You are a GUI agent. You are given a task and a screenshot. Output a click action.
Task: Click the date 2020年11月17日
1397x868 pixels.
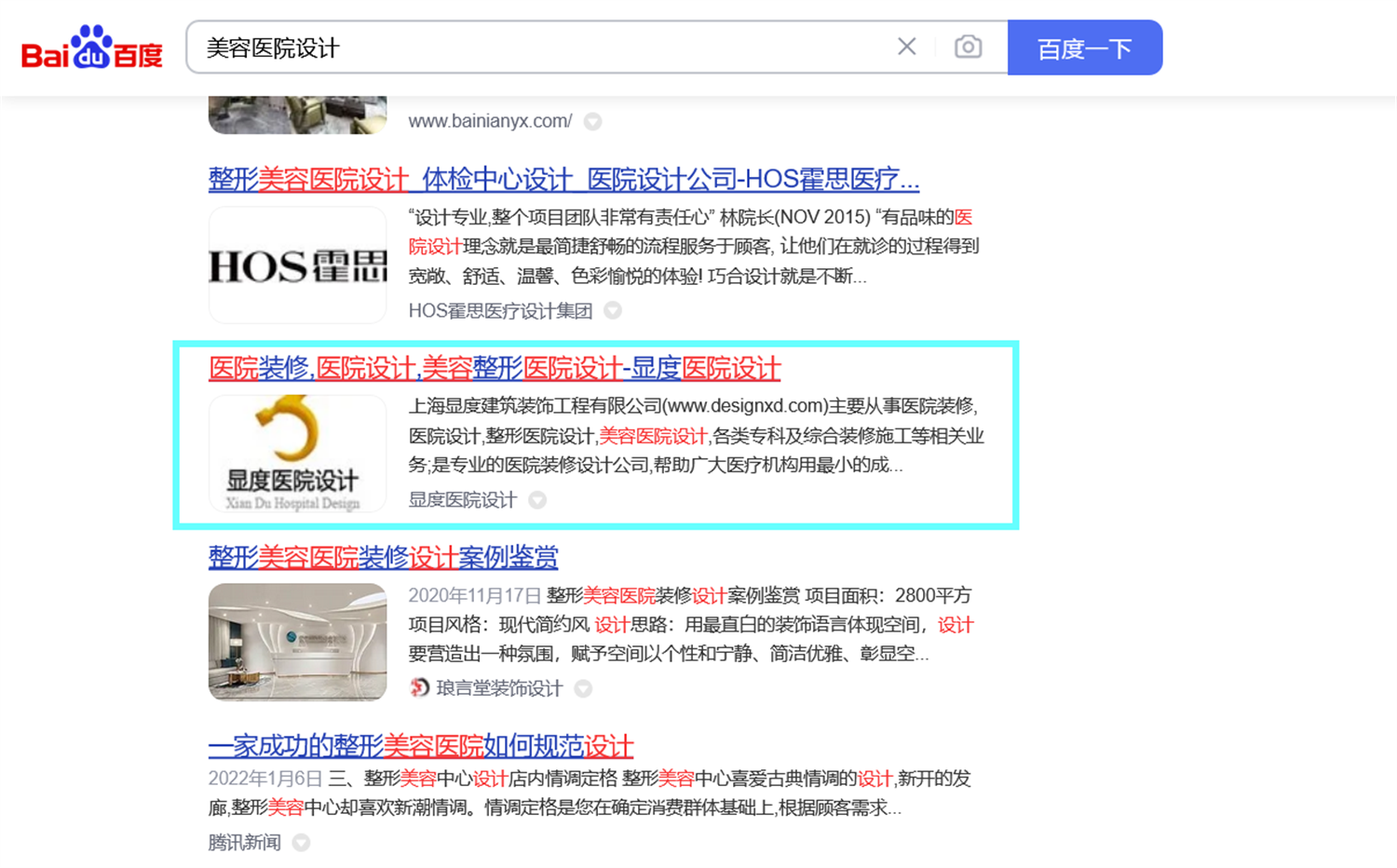(x=475, y=595)
